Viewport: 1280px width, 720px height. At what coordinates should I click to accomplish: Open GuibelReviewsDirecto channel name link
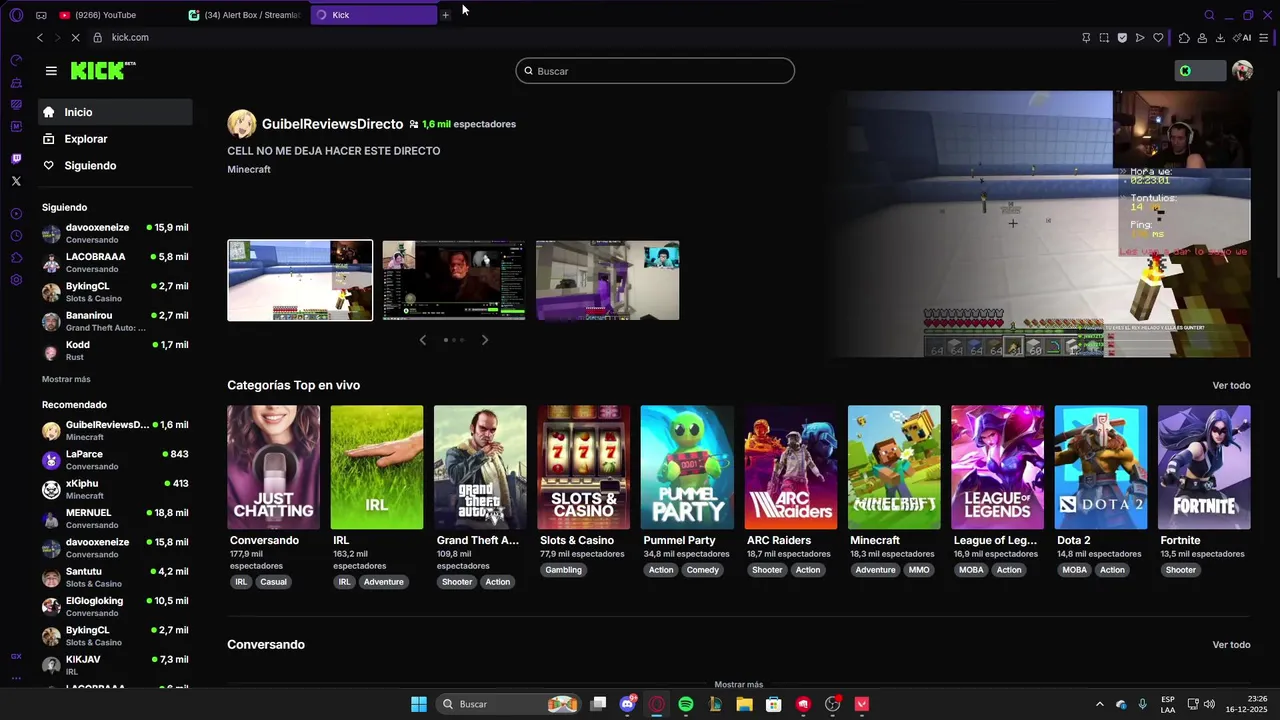click(332, 124)
